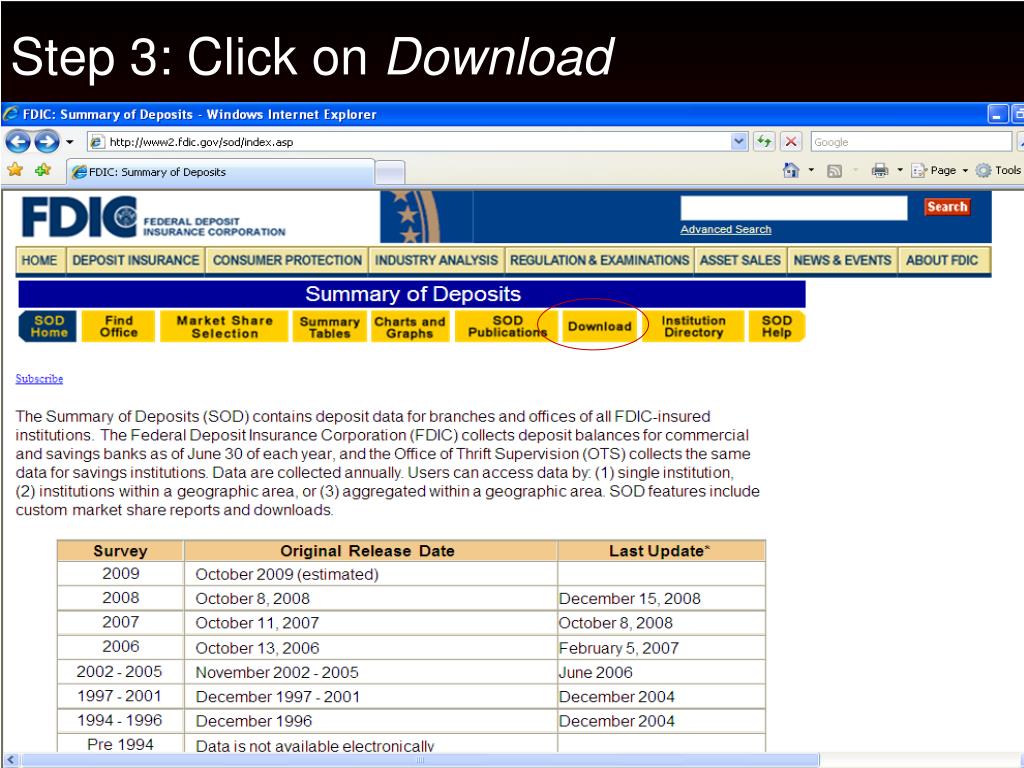Click the red Search button
The width and height of the screenshot is (1024, 768).
coord(947,207)
